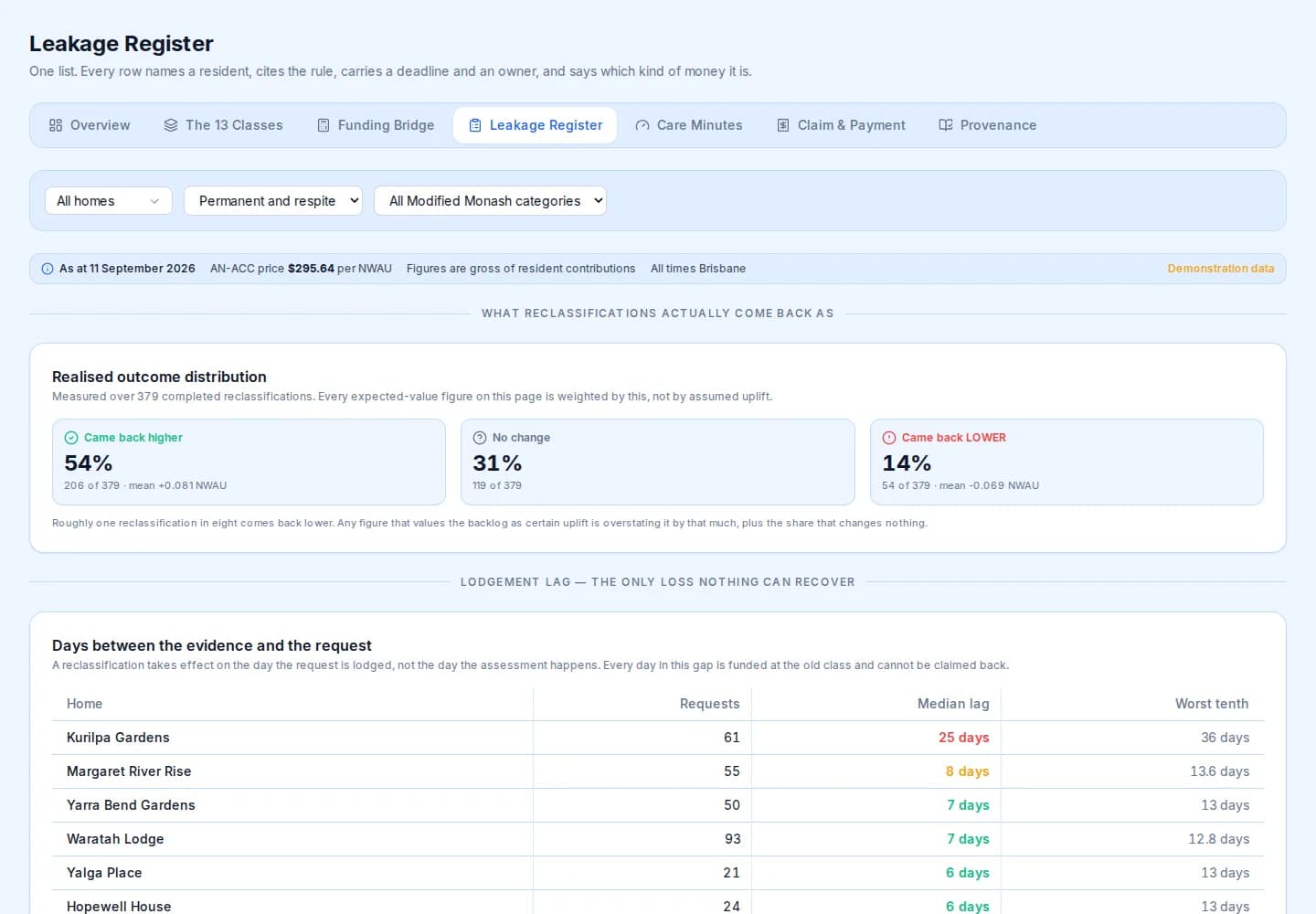Click the grid icon on the Overview tab
Viewport: 1316px width, 914px height.
(56, 125)
